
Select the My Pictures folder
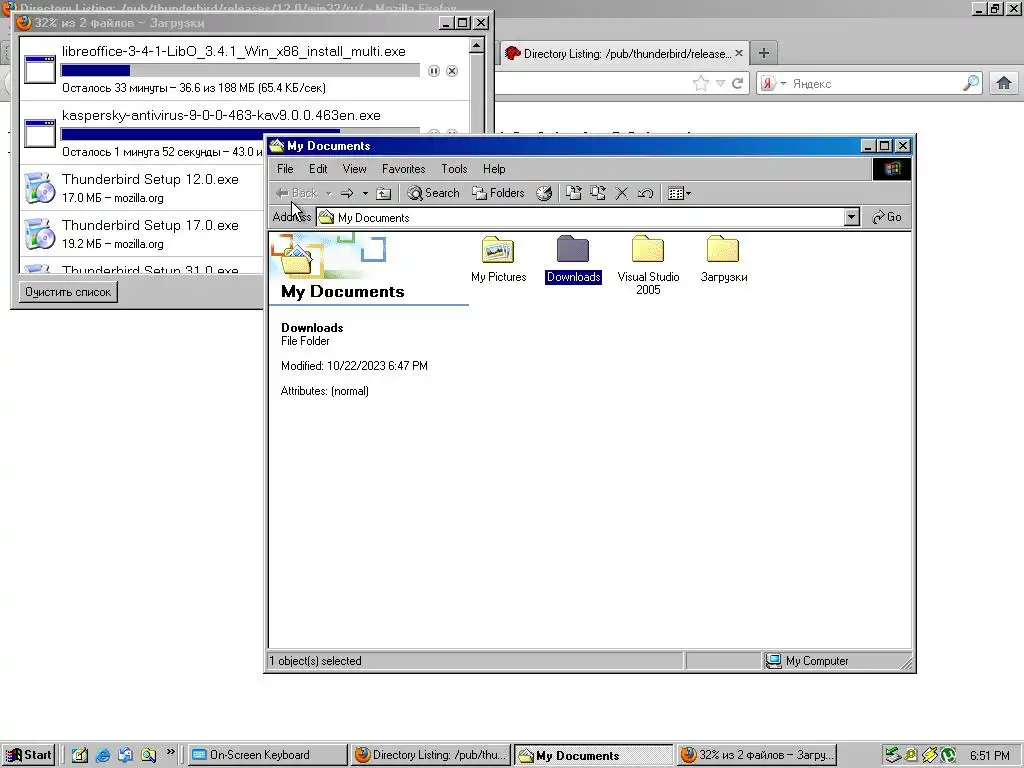(498, 259)
